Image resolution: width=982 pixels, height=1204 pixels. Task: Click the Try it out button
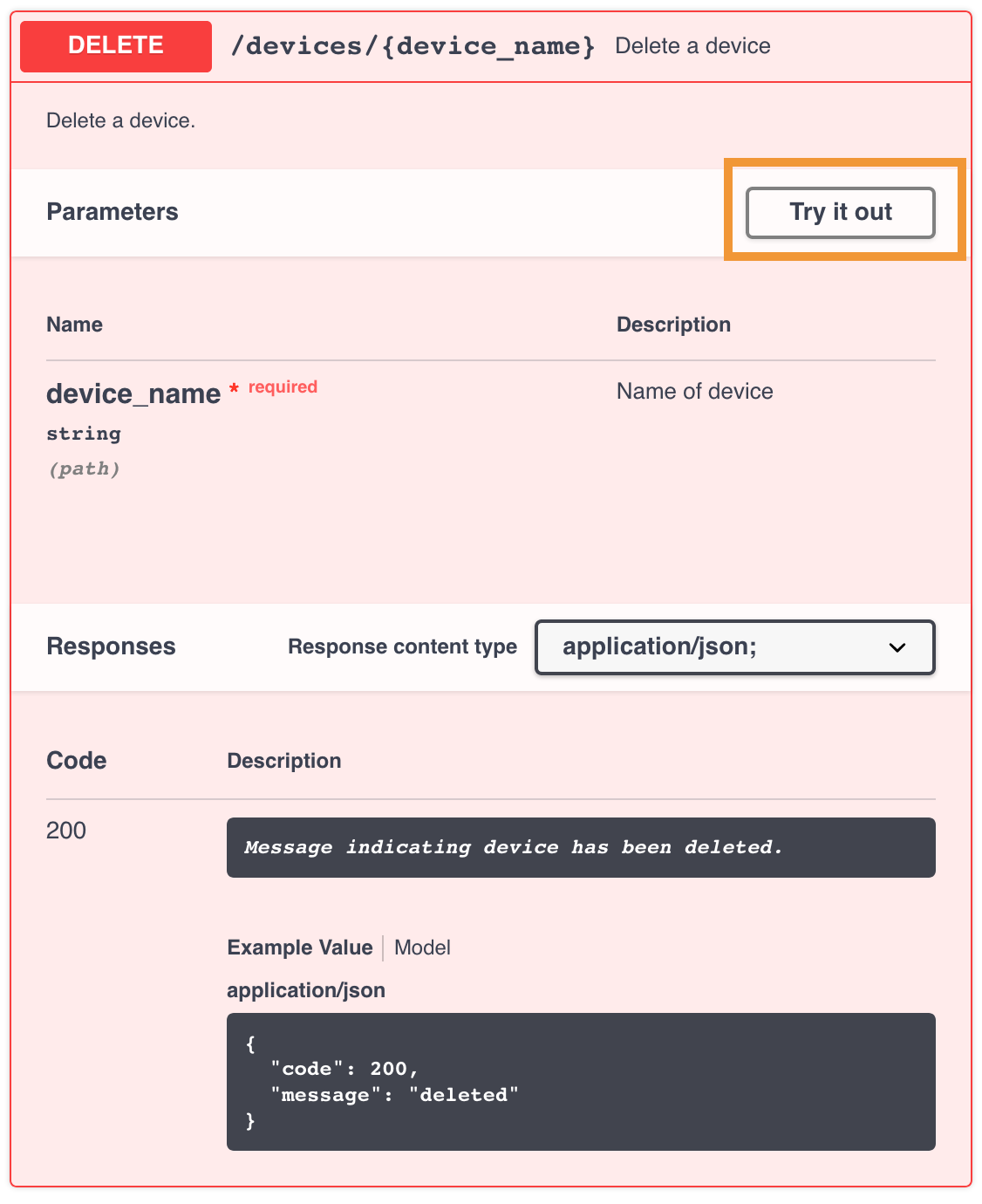840,212
